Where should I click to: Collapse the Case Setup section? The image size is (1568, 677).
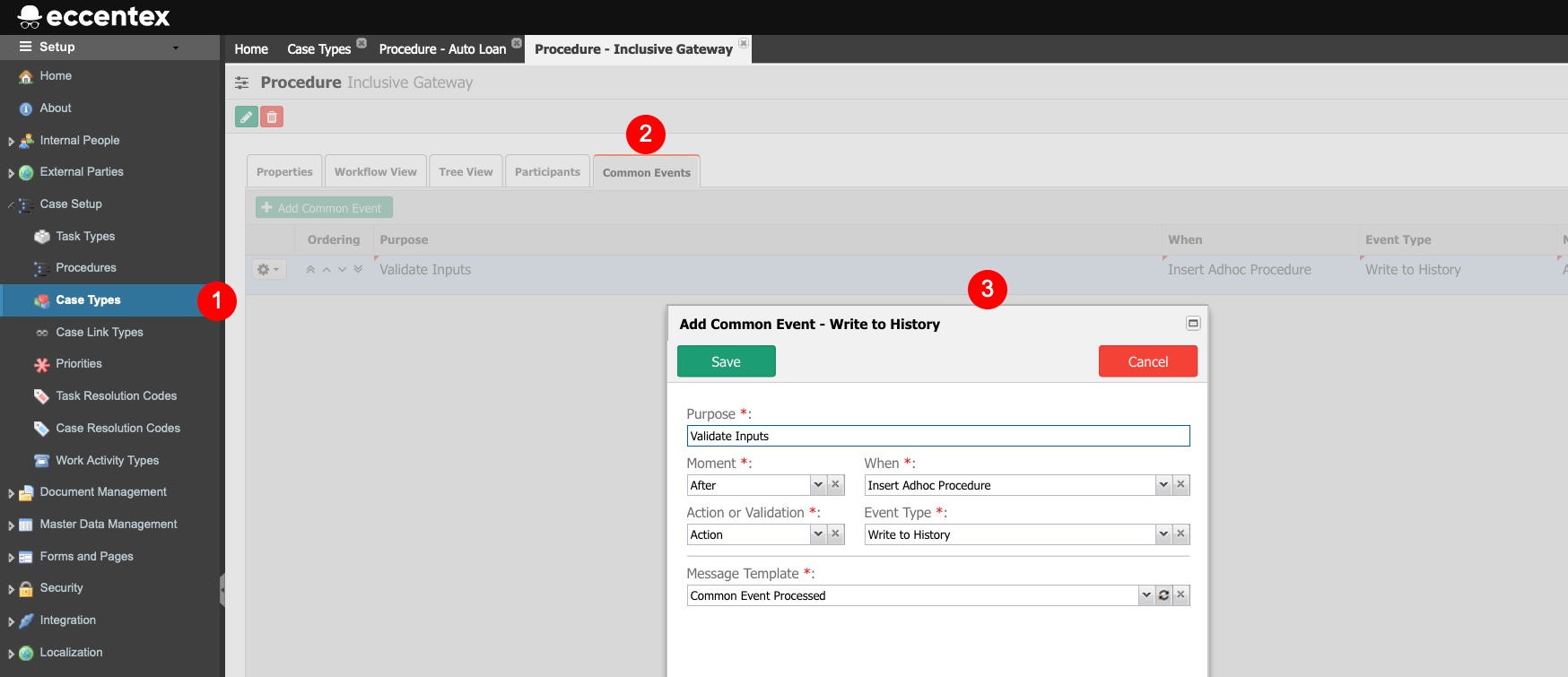[x=11, y=205]
